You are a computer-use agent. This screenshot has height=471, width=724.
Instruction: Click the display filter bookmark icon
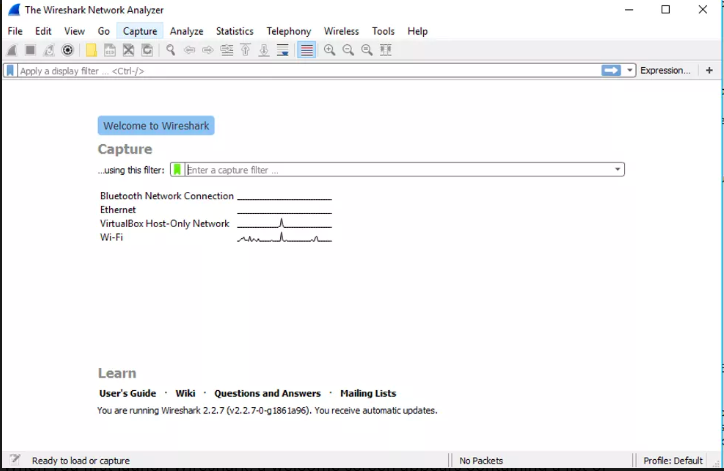click(x=10, y=71)
